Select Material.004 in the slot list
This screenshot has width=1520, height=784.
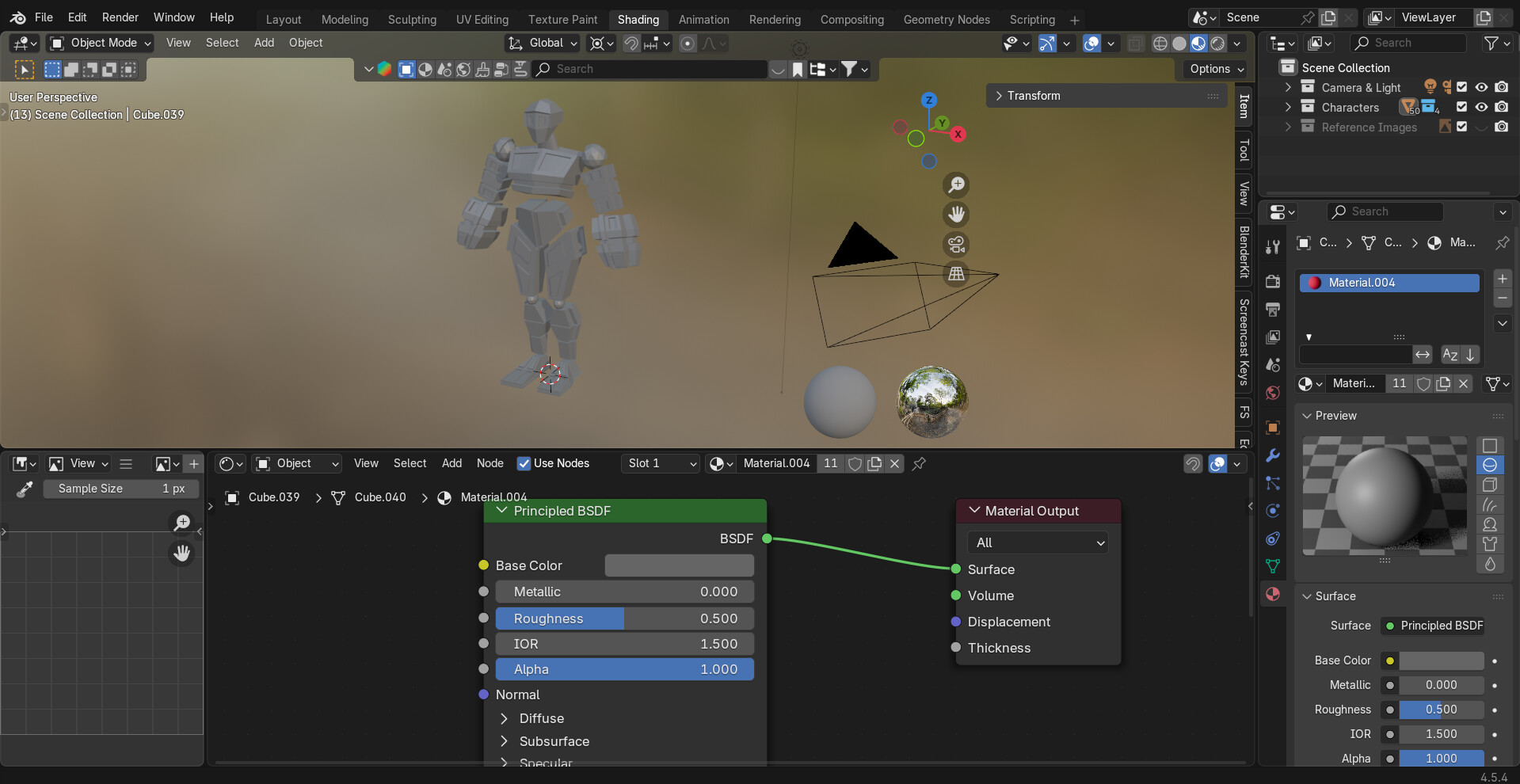coord(1389,283)
